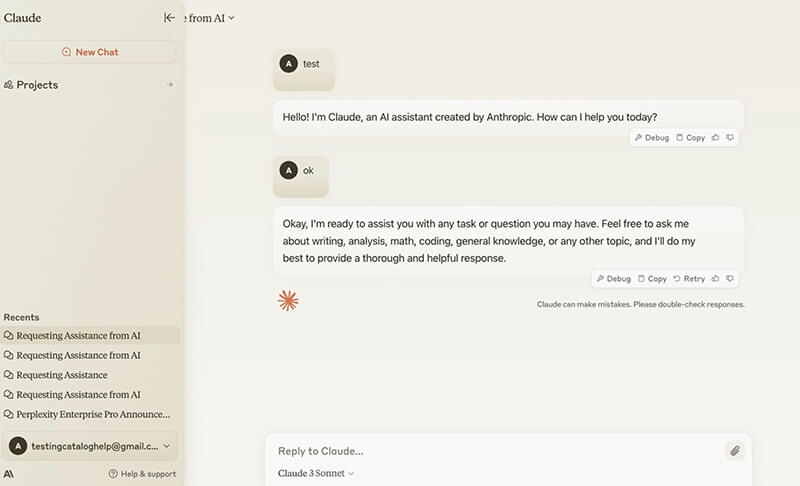The height and width of the screenshot is (486, 800).
Task: Thumbs down the second Claude response
Action: tap(730, 279)
